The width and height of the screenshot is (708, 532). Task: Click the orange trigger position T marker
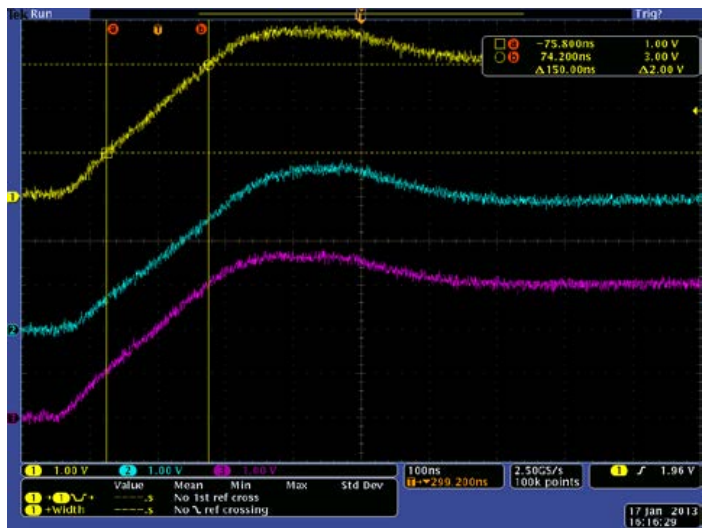(x=157, y=29)
